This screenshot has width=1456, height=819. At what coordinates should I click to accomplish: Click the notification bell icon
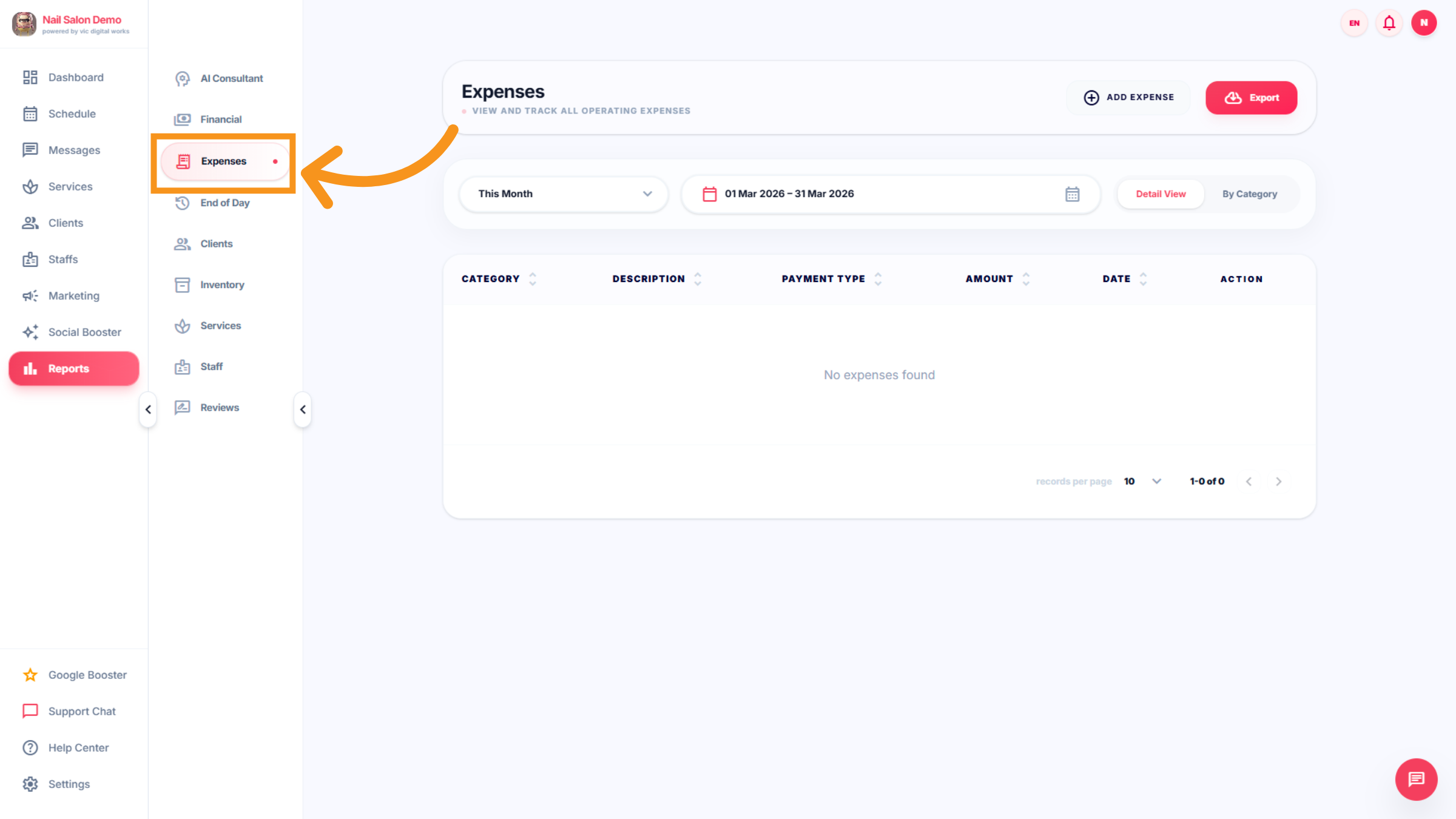(1389, 23)
